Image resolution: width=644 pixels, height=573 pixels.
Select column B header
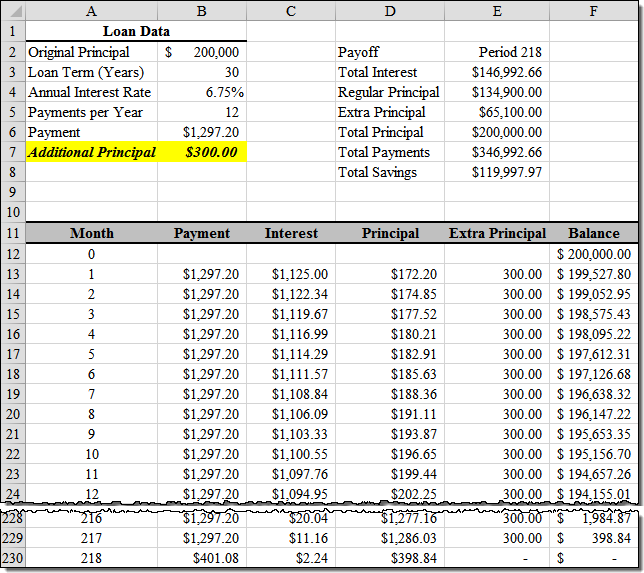point(202,11)
